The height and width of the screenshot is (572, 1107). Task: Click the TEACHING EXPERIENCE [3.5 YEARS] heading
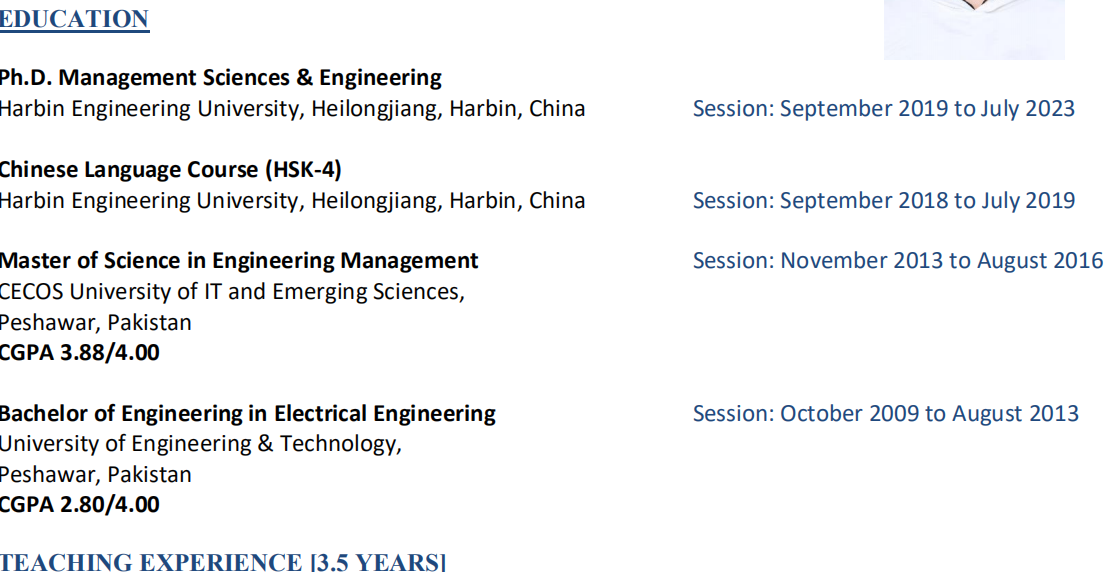[223, 562]
